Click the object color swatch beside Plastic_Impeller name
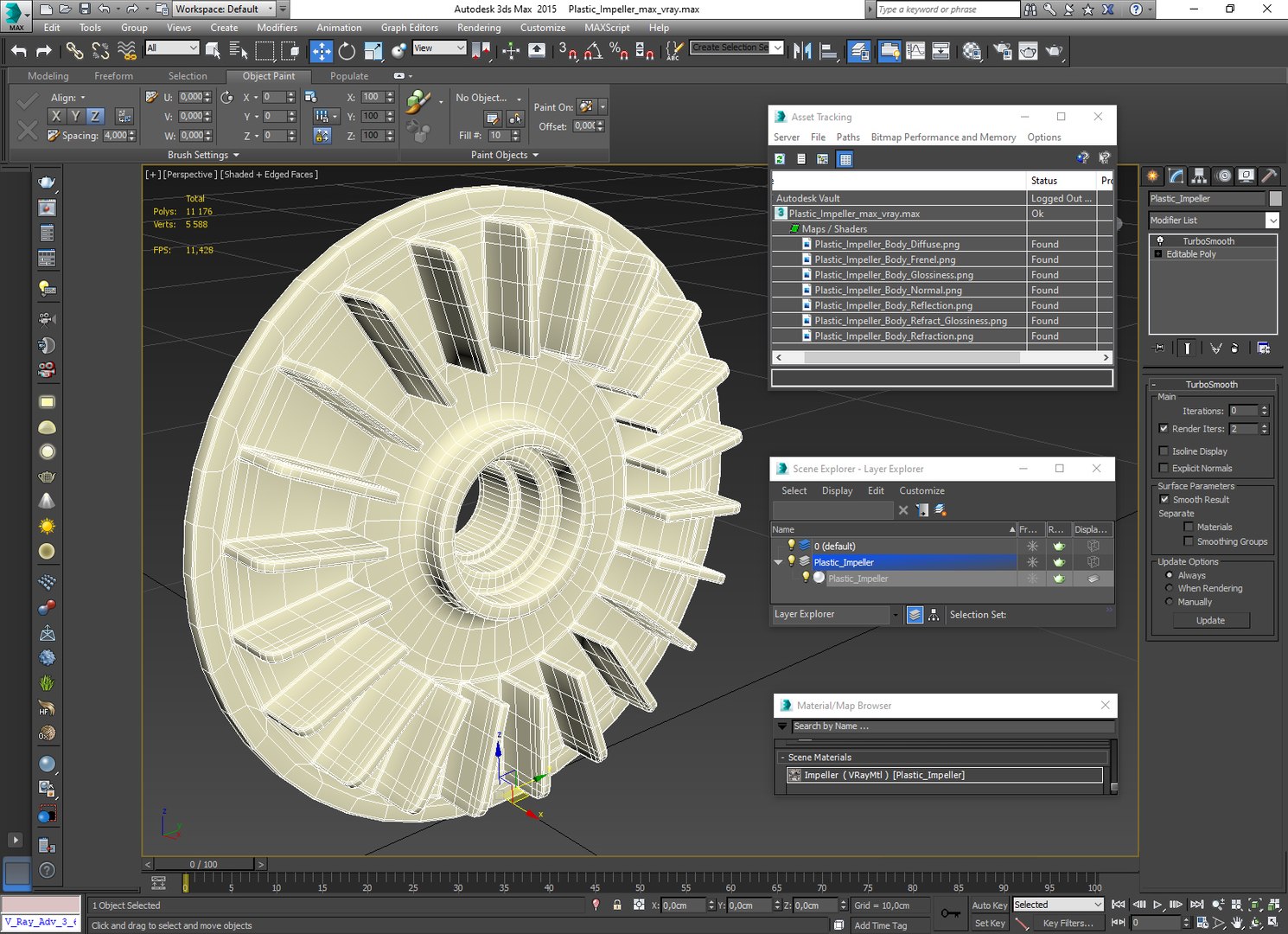This screenshot has width=1288, height=934. coord(1275,199)
